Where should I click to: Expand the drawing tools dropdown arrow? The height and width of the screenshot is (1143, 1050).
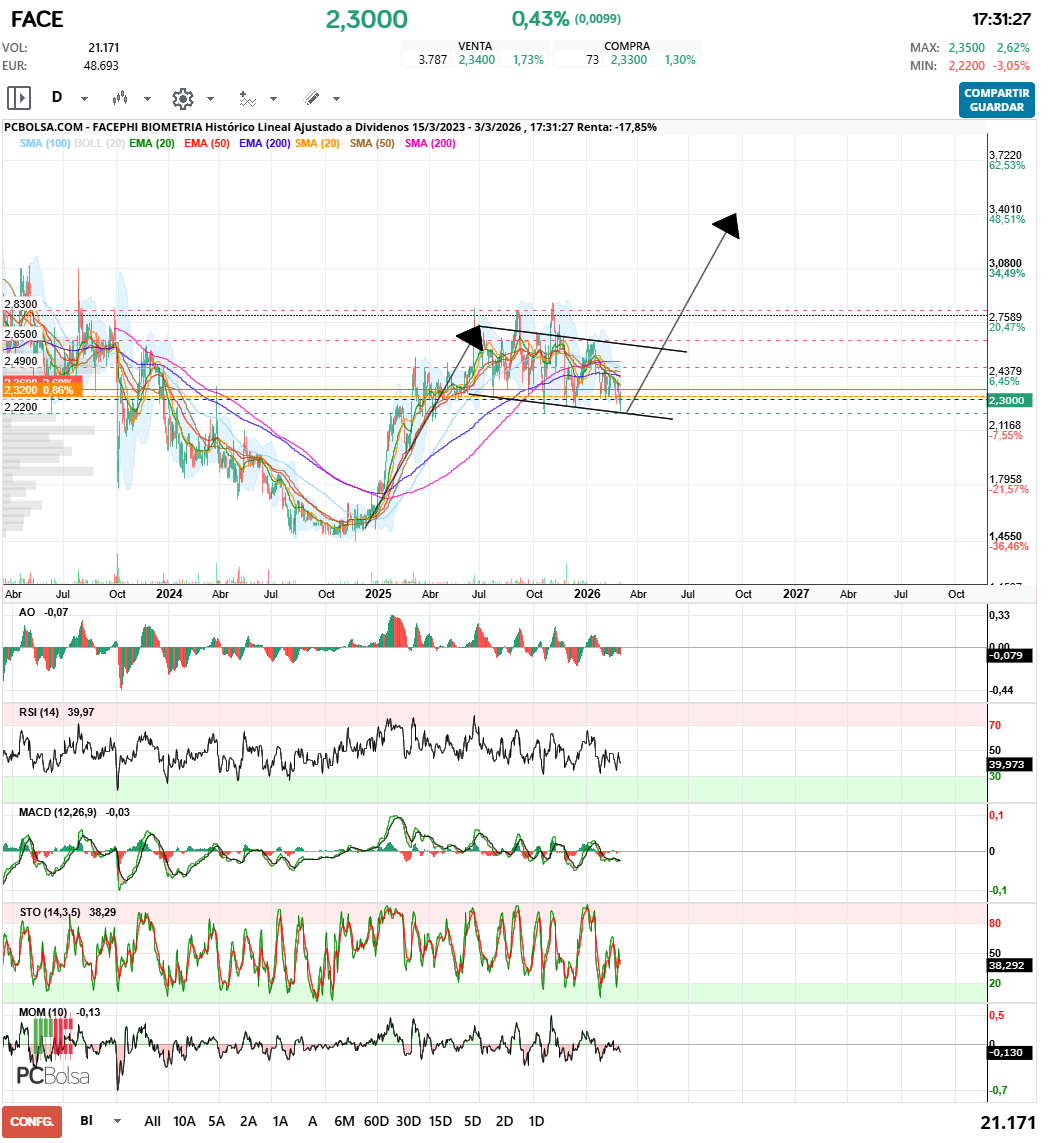point(336,99)
